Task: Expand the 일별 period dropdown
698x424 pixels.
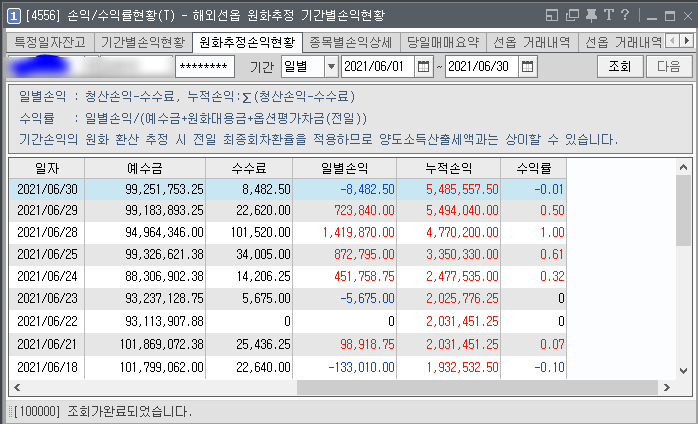Action: 331,67
